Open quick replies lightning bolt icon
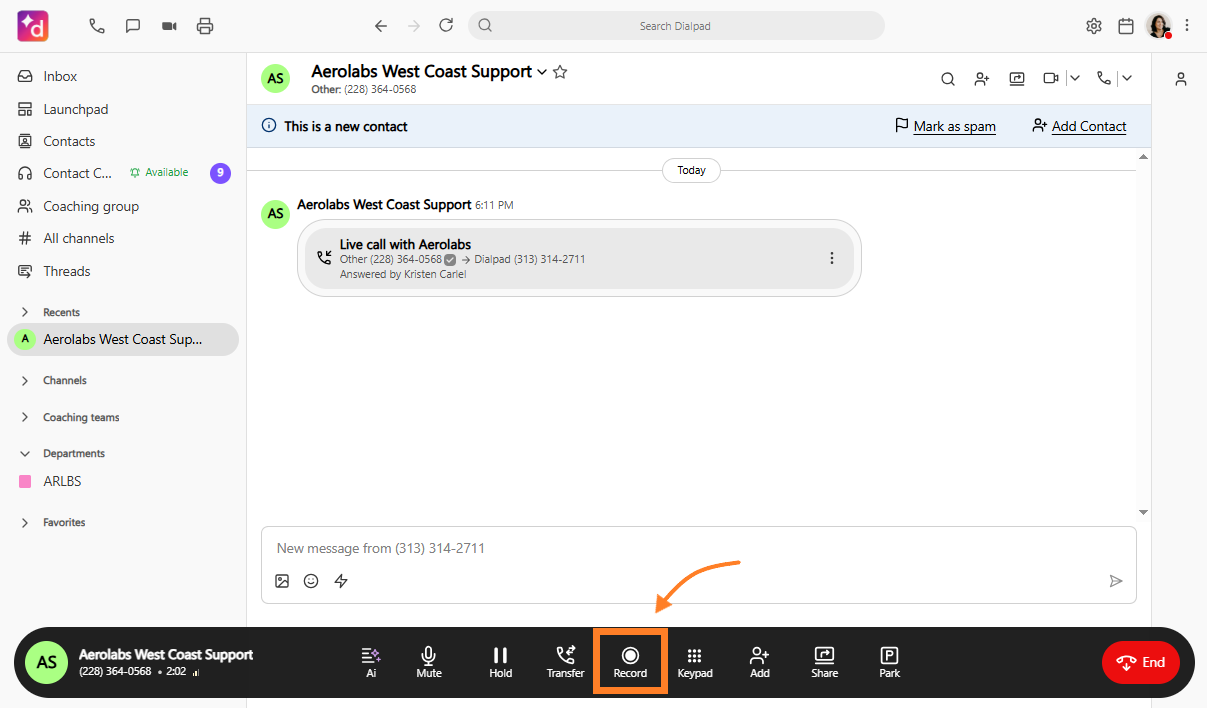The image size is (1207, 708). pyautogui.click(x=341, y=581)
